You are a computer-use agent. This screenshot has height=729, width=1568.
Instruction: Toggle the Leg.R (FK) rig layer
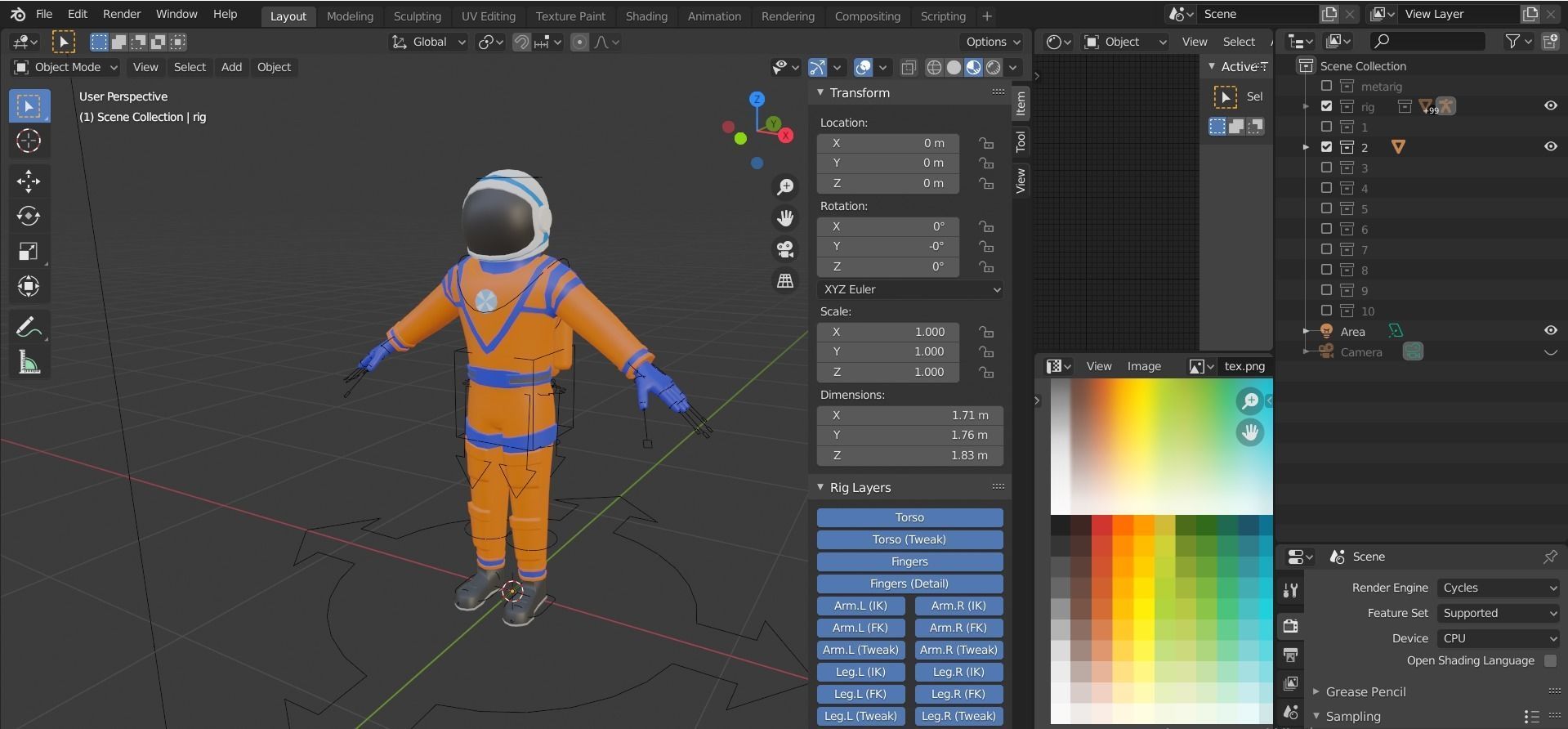[x=958, y=694]
